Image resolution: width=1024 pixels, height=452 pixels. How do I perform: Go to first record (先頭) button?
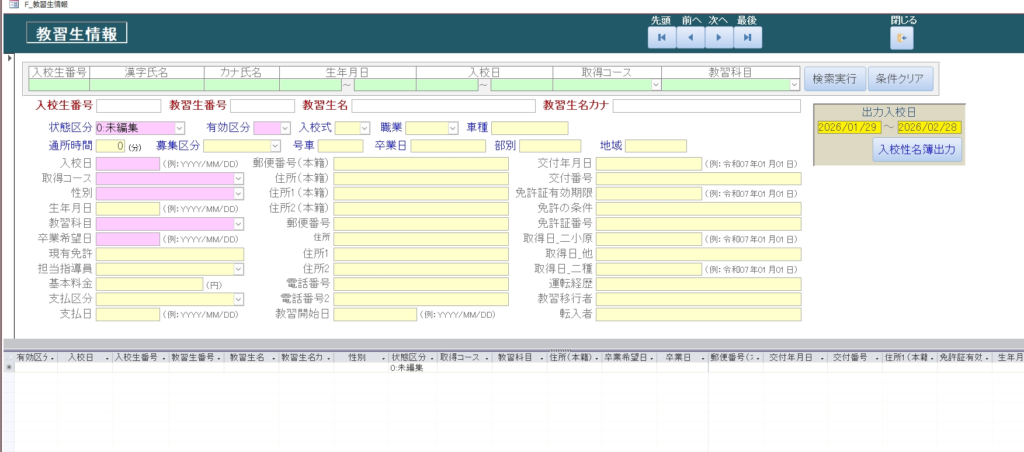pyautogui.click(x=662, y=38)
